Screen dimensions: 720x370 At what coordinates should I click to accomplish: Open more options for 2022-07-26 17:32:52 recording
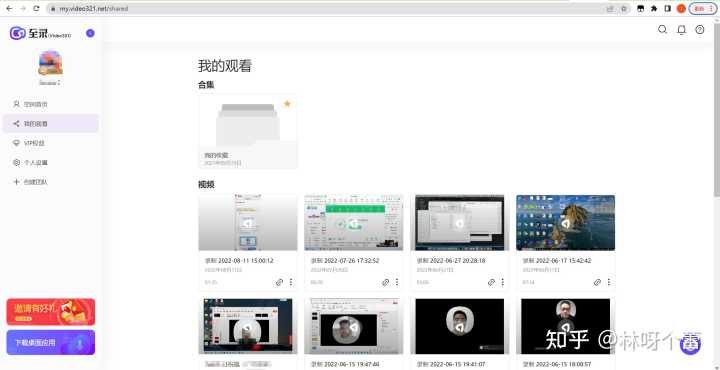tap(397, 282)
